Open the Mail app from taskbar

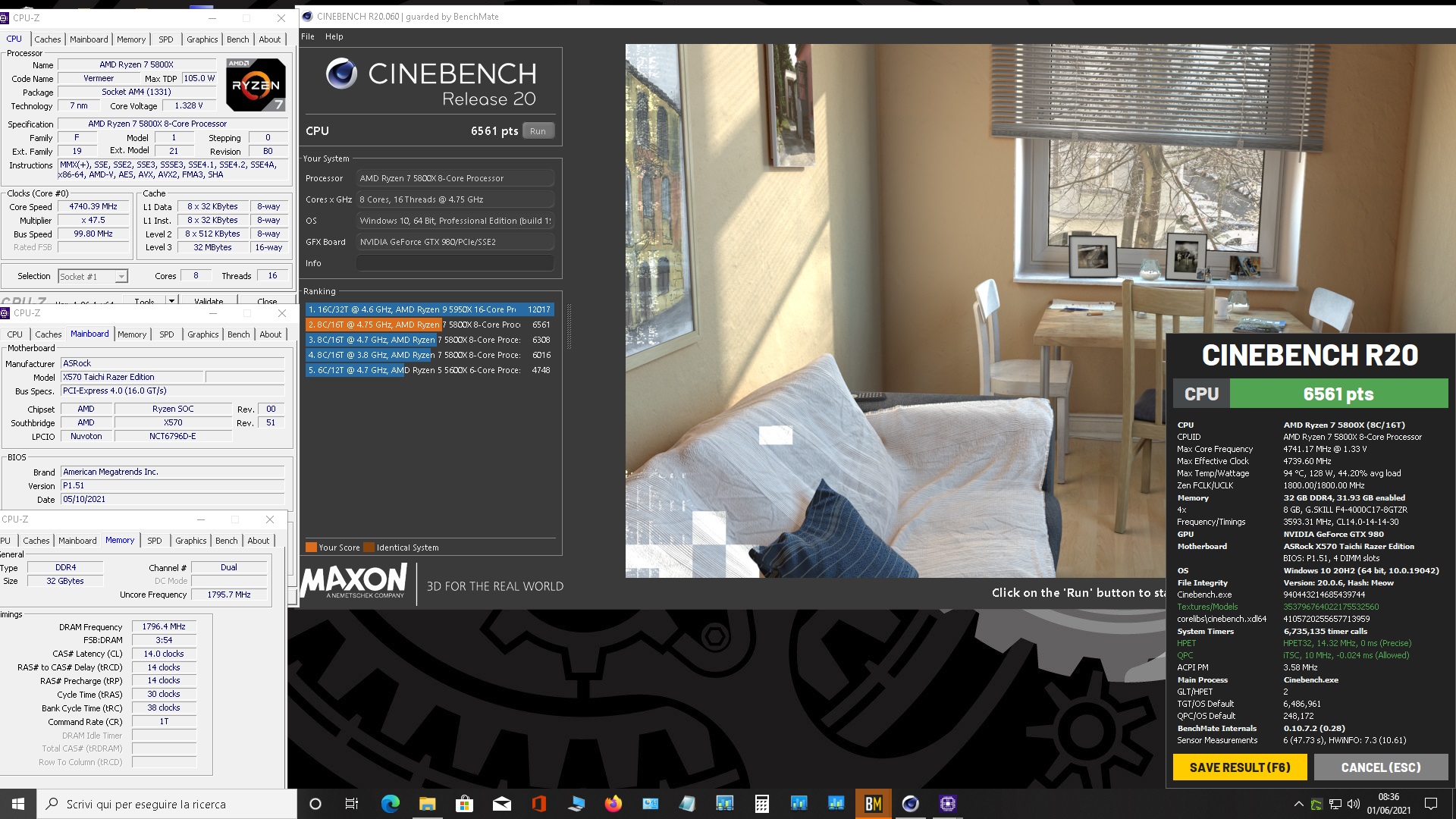(x=501, y=804)
